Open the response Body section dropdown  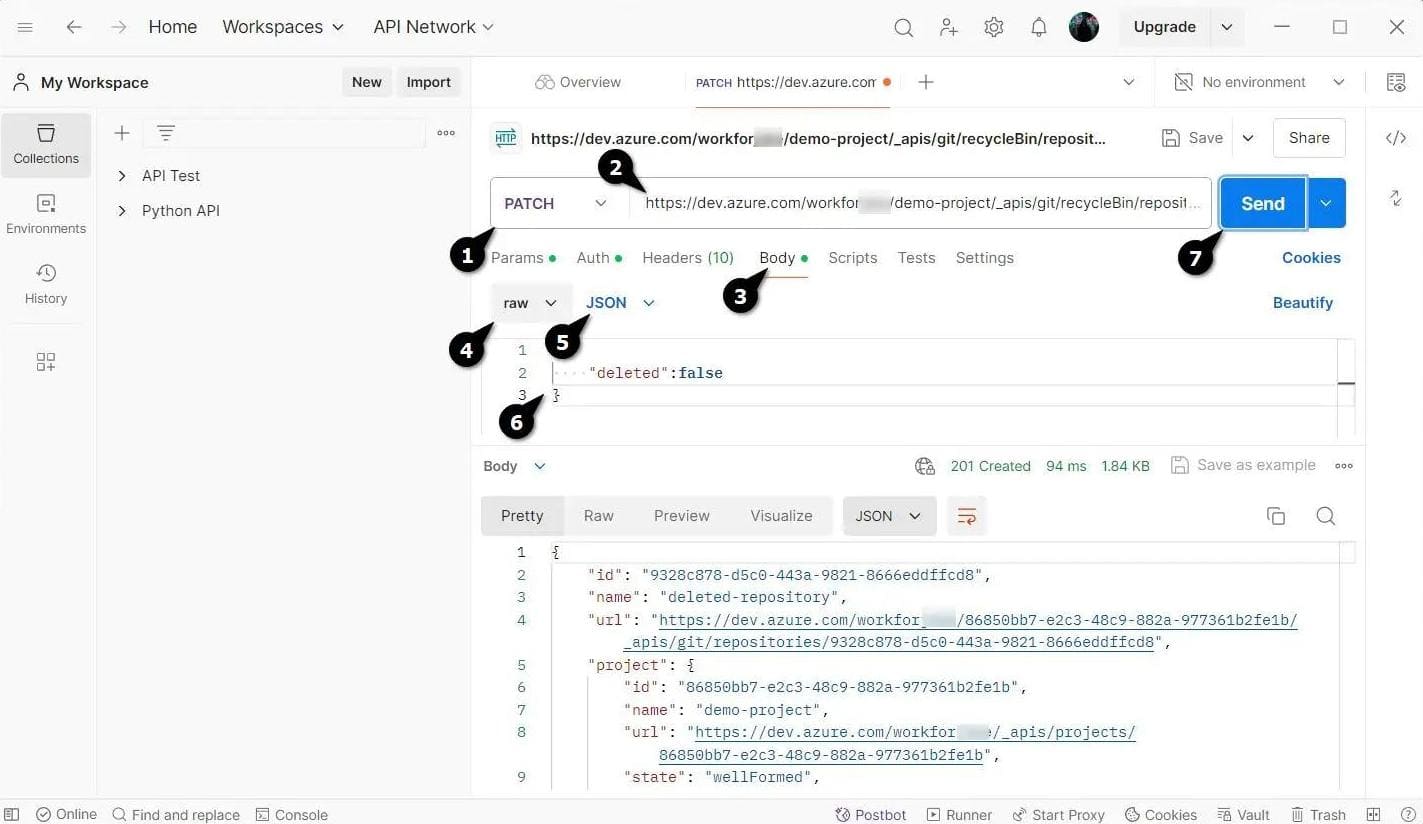(515, 466)
